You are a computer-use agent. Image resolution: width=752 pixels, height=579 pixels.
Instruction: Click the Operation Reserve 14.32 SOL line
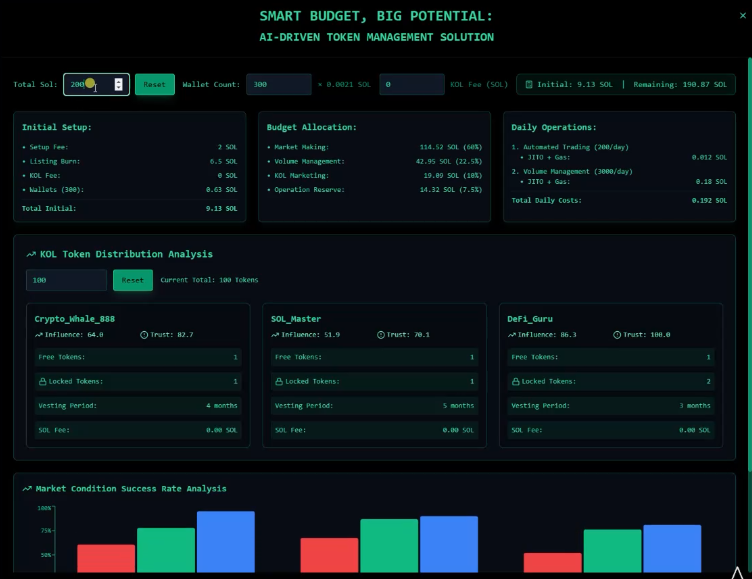click(x=375, y=190)
